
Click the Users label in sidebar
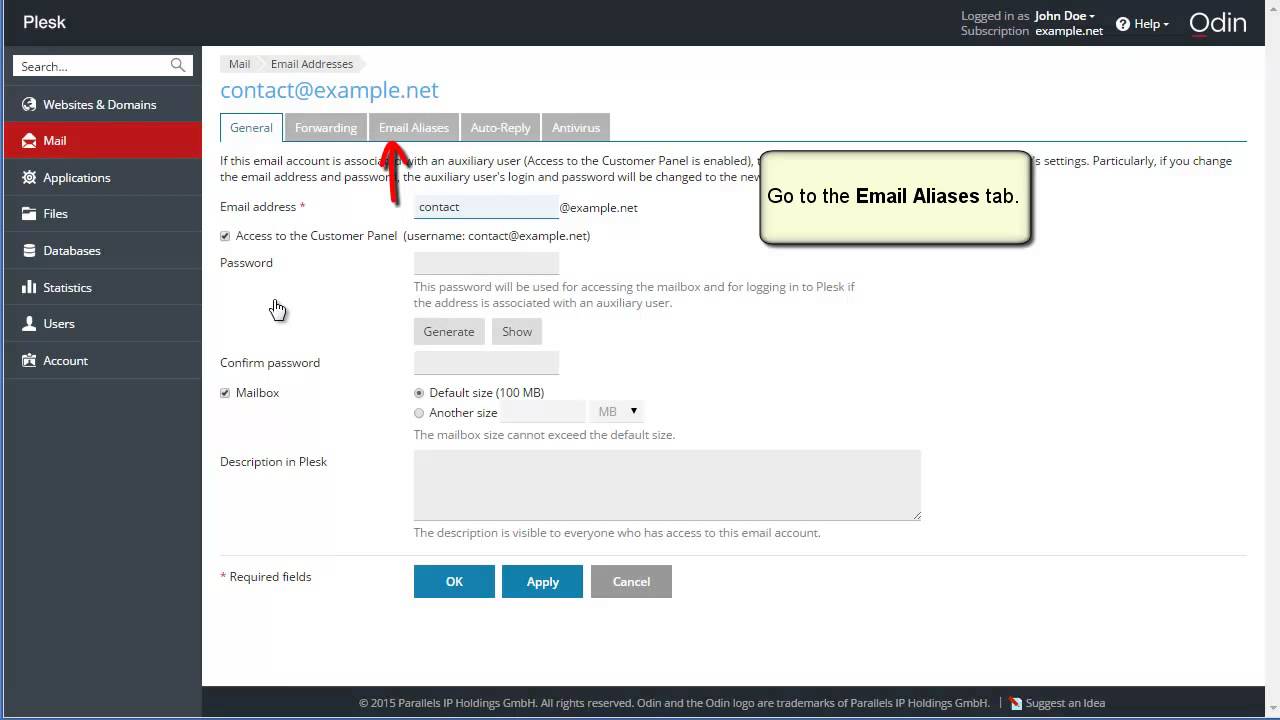pyautogui.click(x=59, y=324)
